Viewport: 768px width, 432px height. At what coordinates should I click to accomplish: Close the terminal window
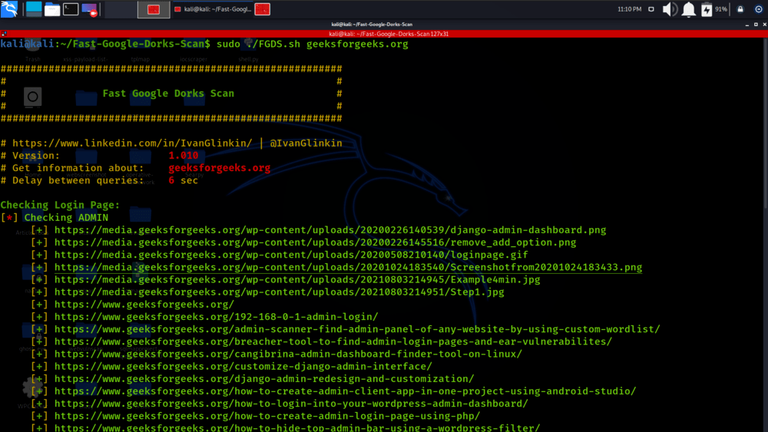(765, 24)
